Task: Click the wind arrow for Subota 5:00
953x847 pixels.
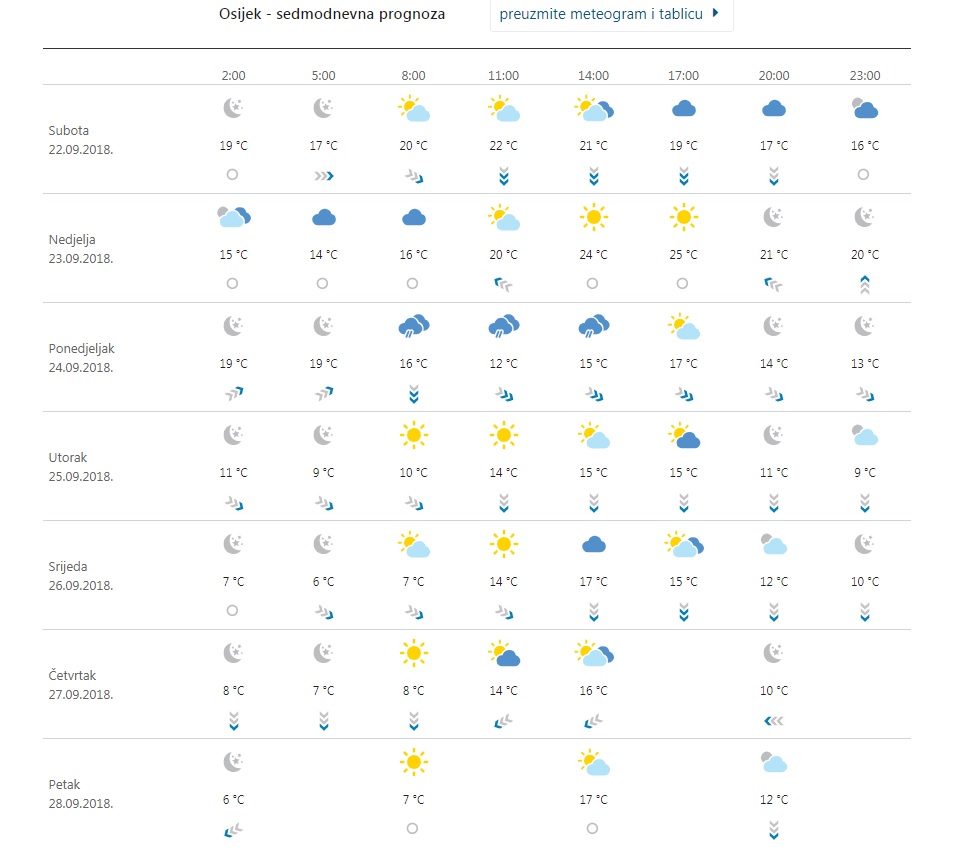Action: (x=323, y=175)
